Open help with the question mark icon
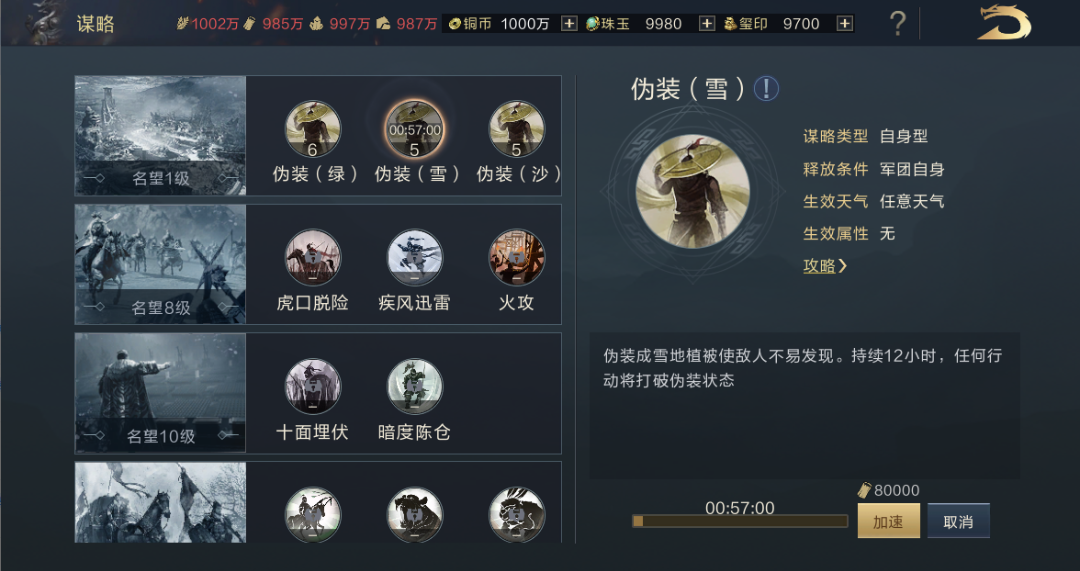The height and width of the screenshot is (571, 1080). click(x=897, y=24)
